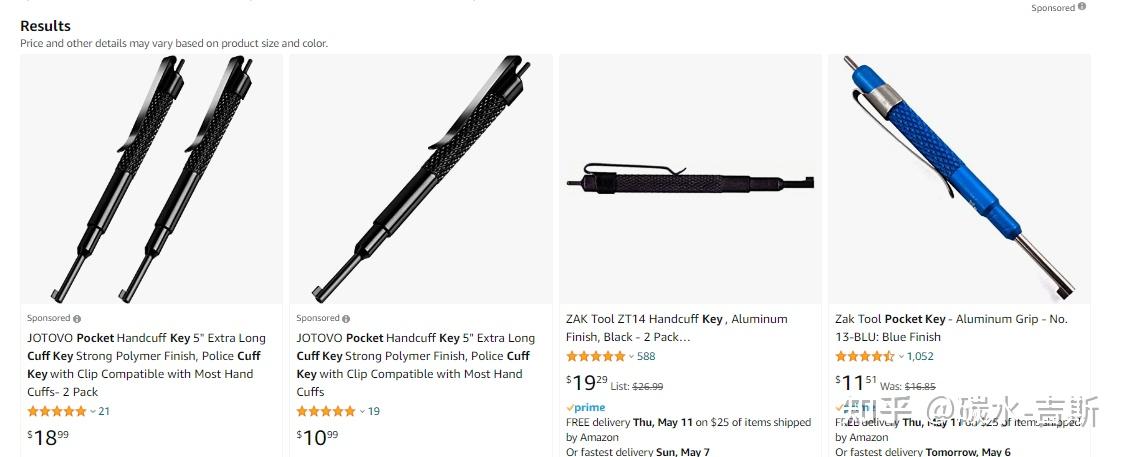
Task: Click the product image showing two black keys
Action: pyautogui.click(x=151, y=179)
